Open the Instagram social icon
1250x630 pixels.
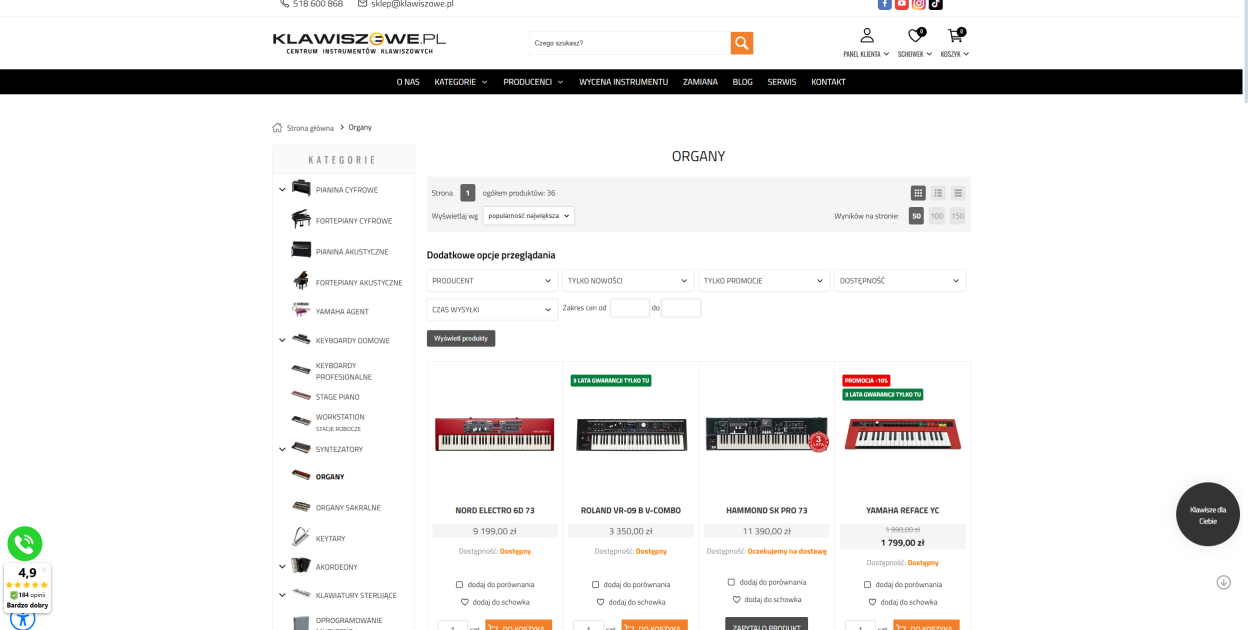pyautogui.click(x=918, y=4)
